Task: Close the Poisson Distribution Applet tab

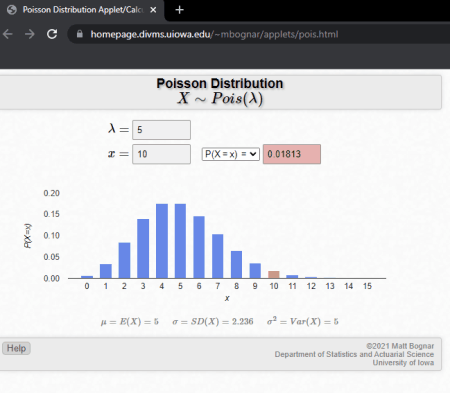Action: point(153,10)
